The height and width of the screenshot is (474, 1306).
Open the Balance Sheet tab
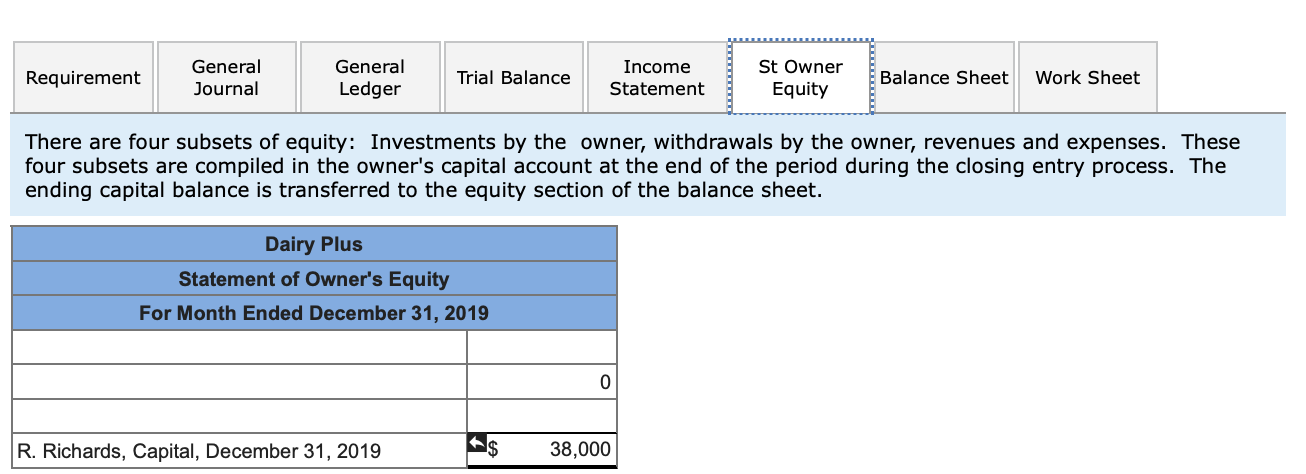click(x=944, y=77)
